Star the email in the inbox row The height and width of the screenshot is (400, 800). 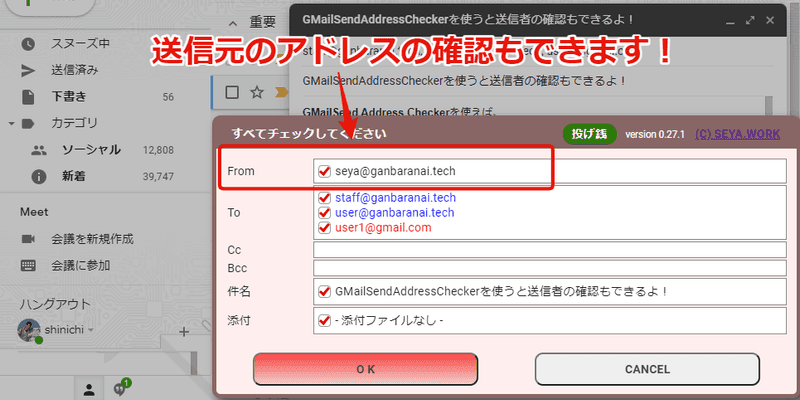(257, 92)
